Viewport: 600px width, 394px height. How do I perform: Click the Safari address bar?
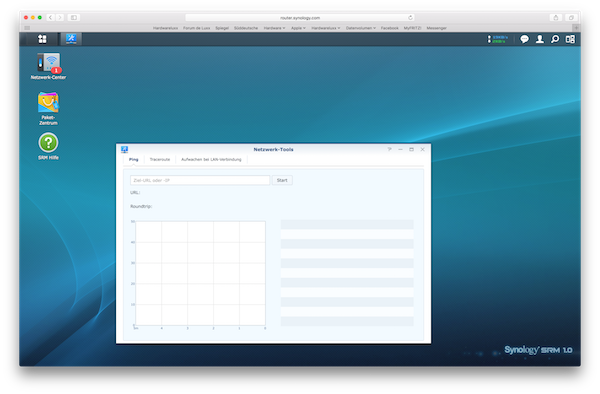300,18
